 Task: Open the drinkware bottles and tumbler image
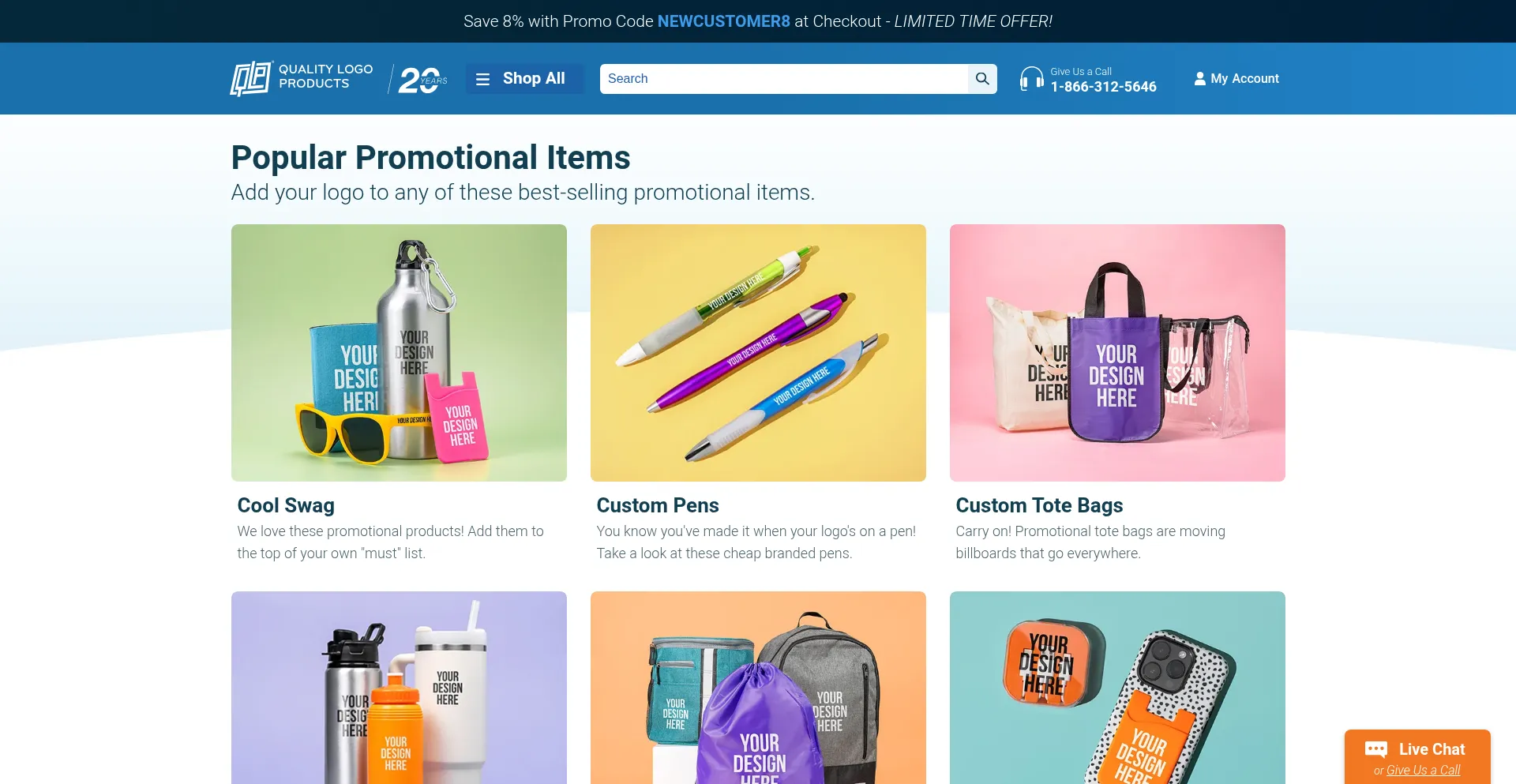click(x=399, y=688)
